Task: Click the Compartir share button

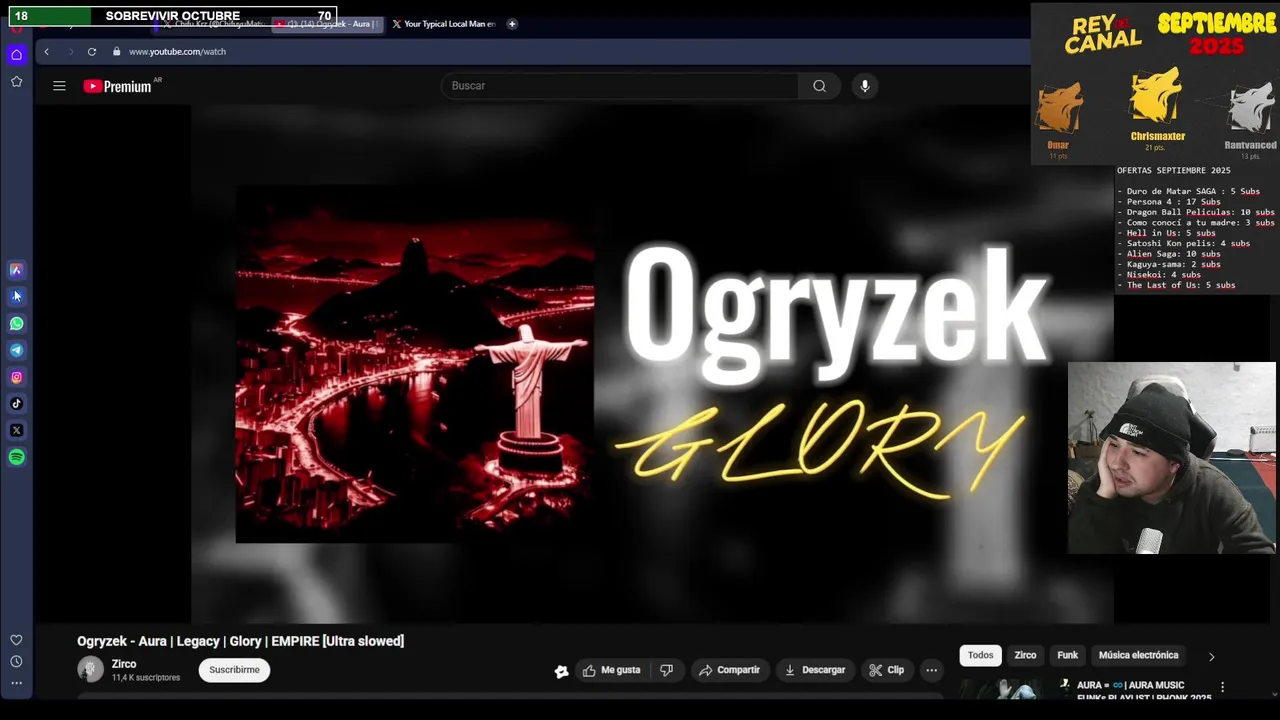Action: click(x=730, y=670)
